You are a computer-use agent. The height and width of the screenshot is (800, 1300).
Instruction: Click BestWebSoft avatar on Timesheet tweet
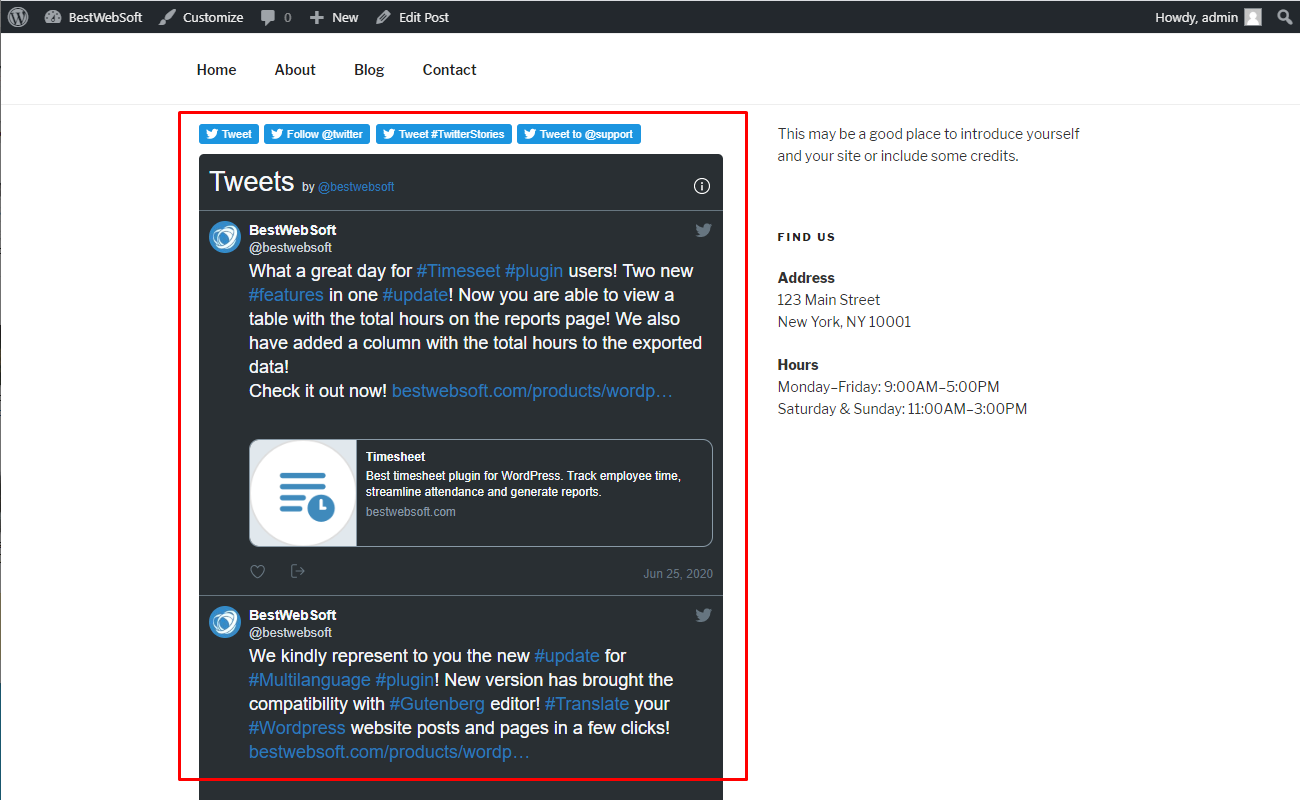coord(225,237)
